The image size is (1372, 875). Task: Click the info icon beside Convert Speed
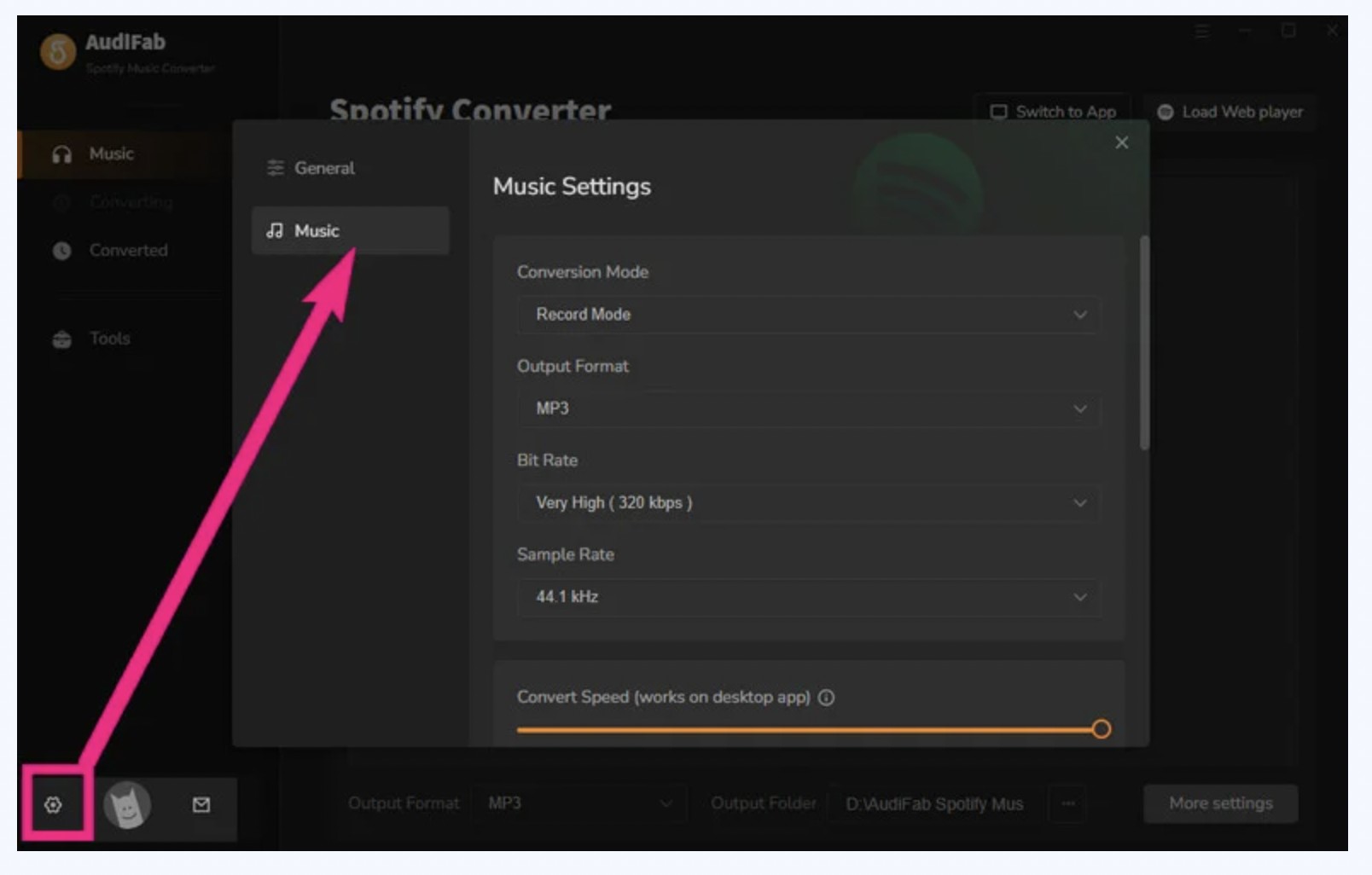click(826, 697)
